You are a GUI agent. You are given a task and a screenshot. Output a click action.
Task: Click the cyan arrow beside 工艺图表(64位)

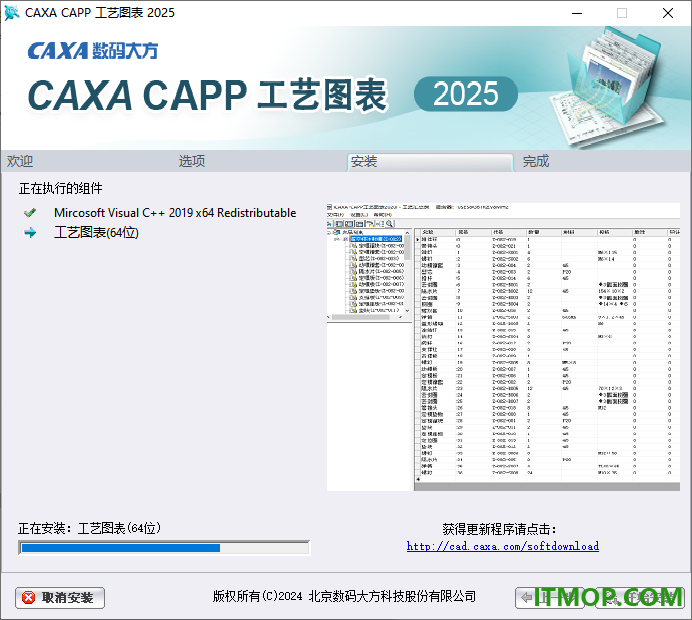click(x=30, y=233)
